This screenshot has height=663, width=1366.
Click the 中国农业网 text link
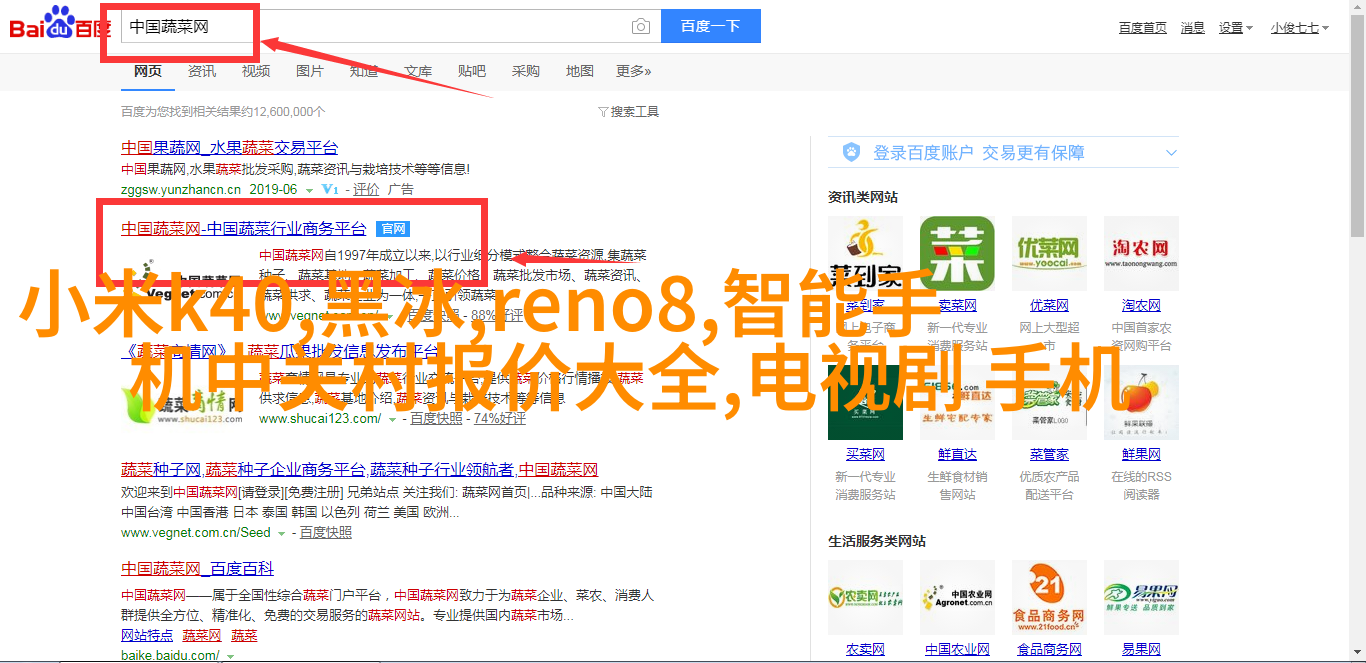(x=957, y=650)
